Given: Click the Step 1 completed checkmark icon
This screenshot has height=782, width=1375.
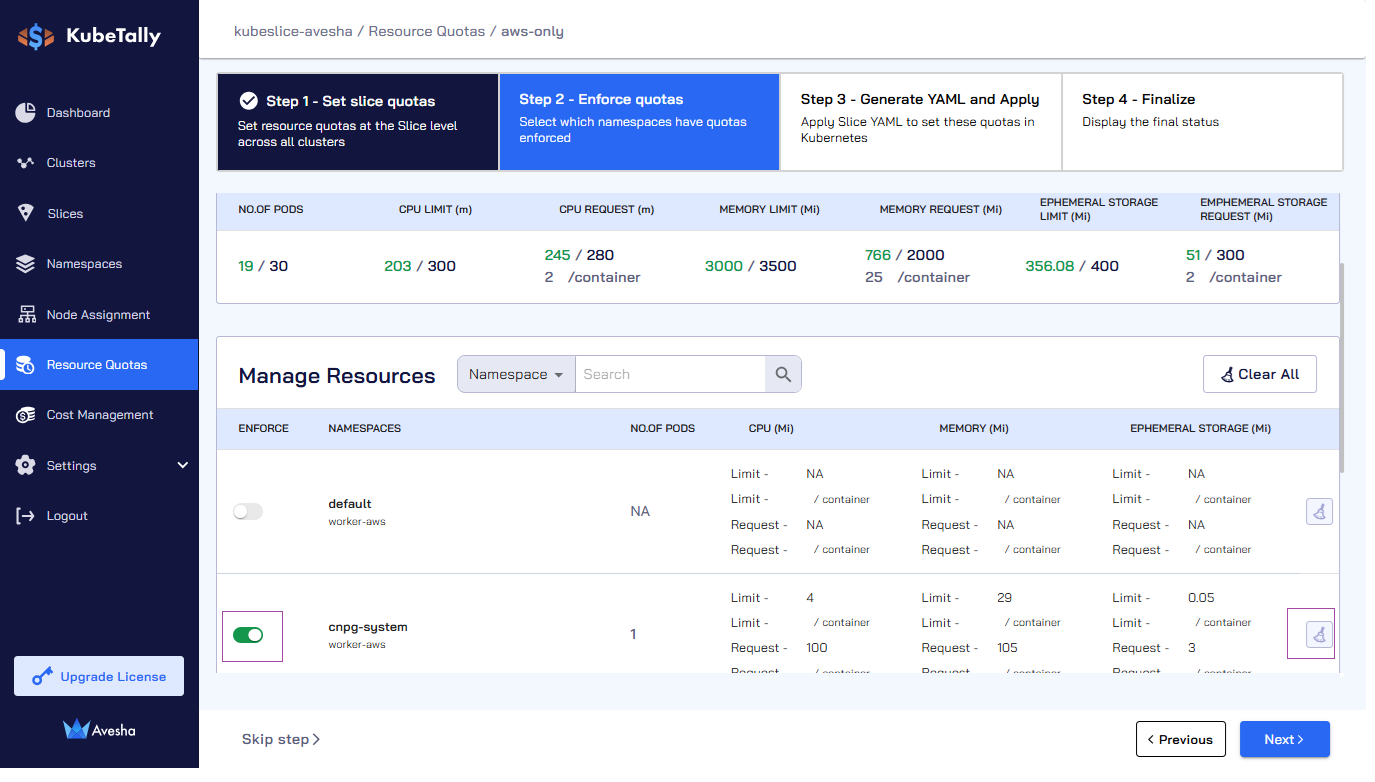Looking at the screenshot, I should point(249,101).
